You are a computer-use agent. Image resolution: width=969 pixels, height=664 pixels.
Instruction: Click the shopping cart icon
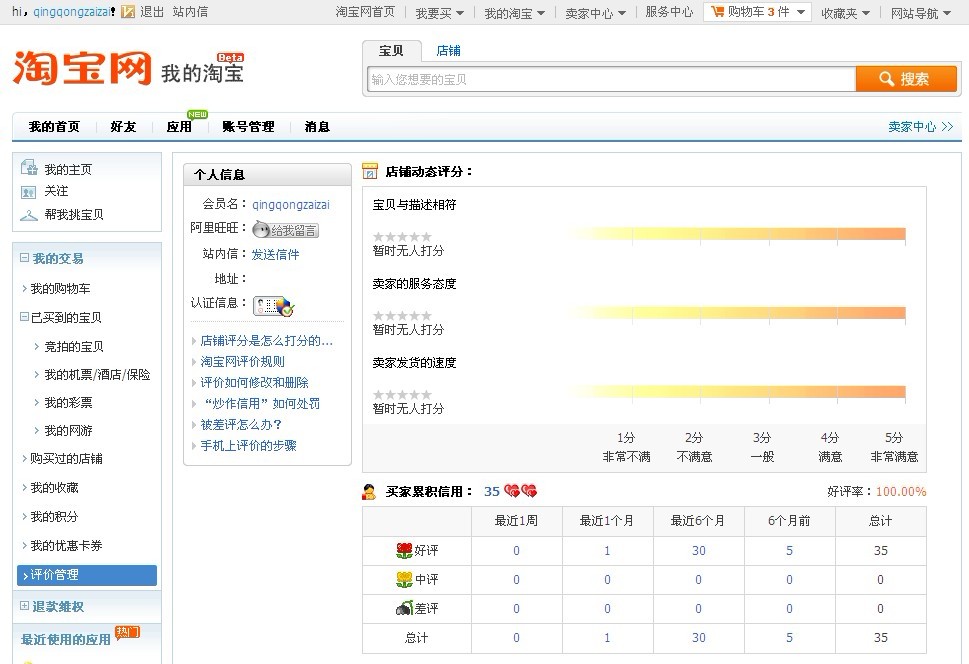point(716,12)
